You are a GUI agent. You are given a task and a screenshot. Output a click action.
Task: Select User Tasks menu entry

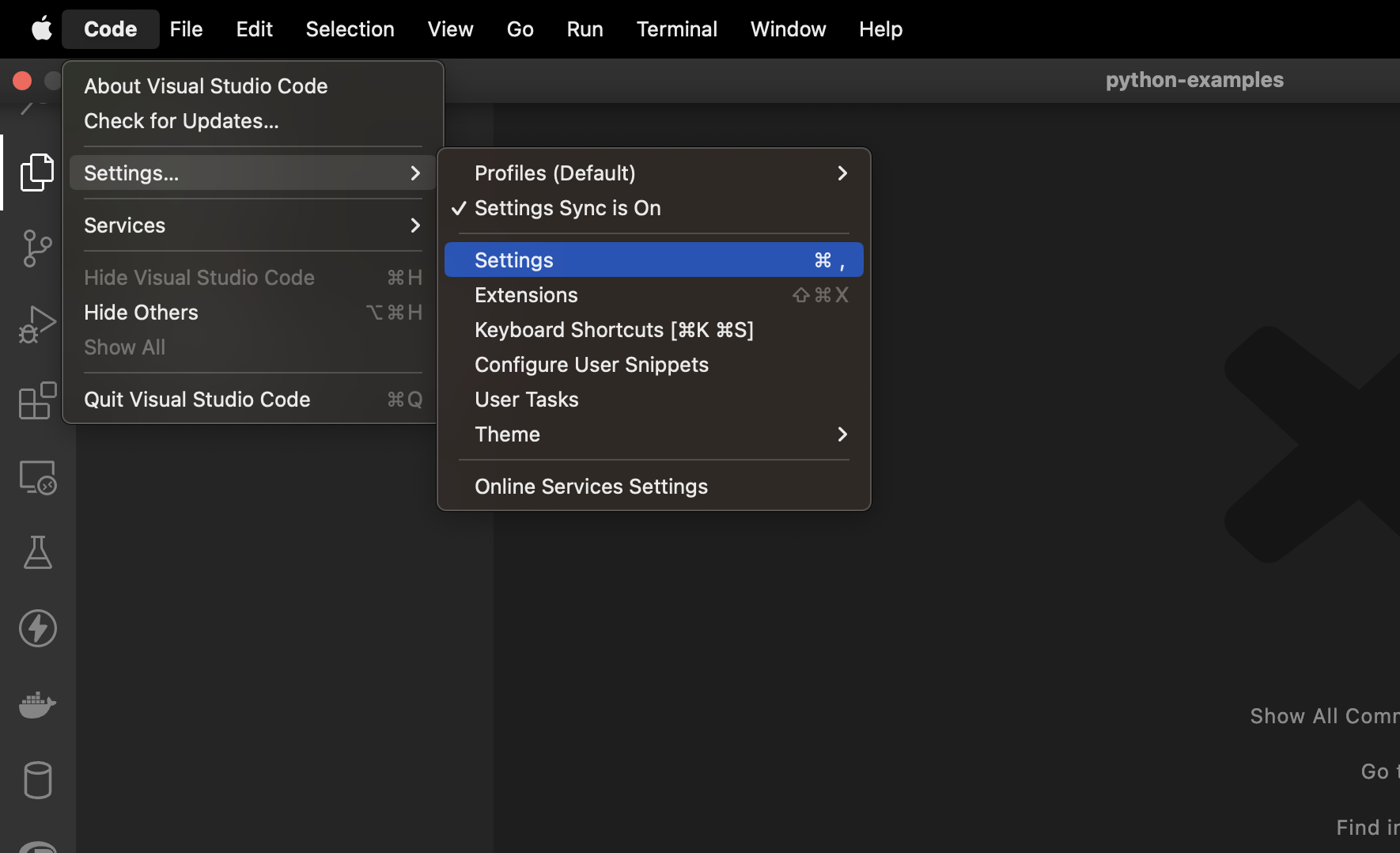click(653, 400)
